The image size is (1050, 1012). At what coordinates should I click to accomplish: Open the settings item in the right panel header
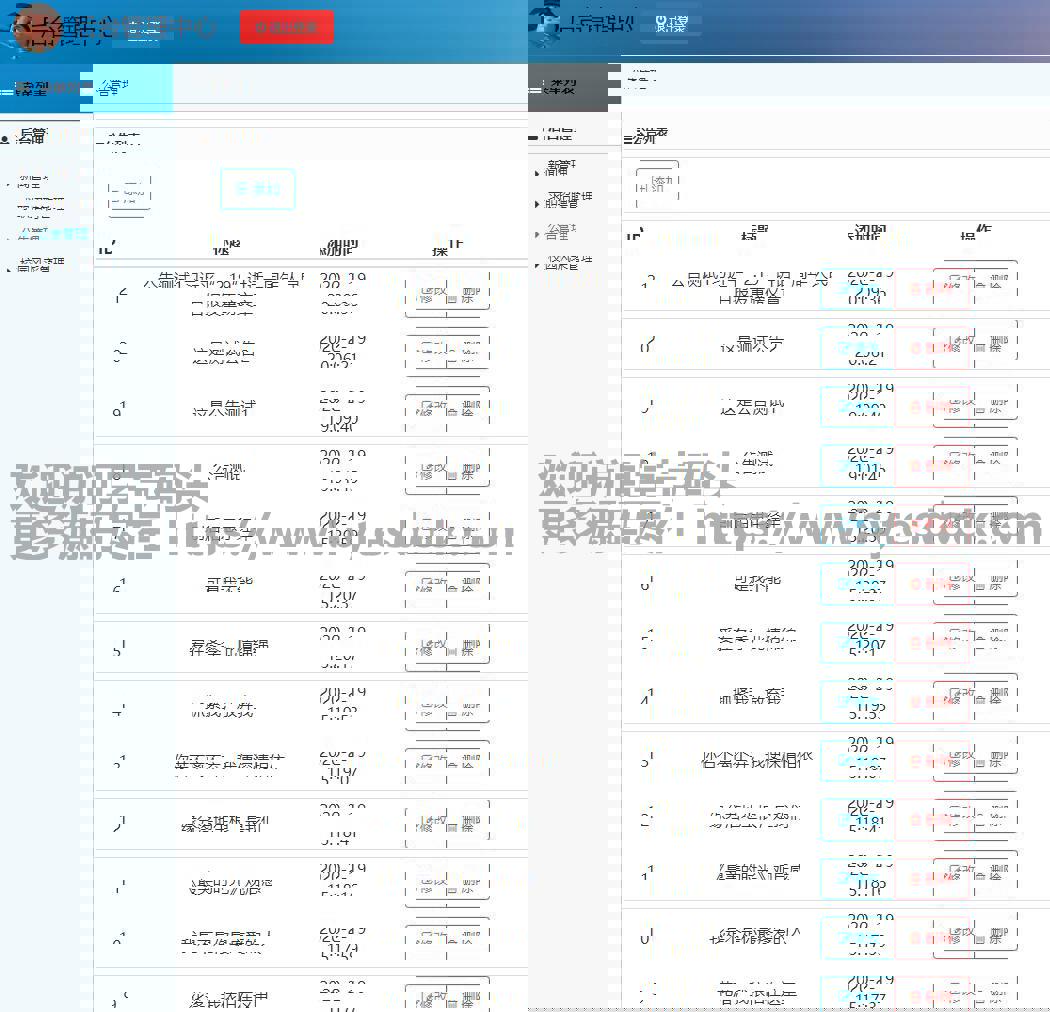point(671,25)
